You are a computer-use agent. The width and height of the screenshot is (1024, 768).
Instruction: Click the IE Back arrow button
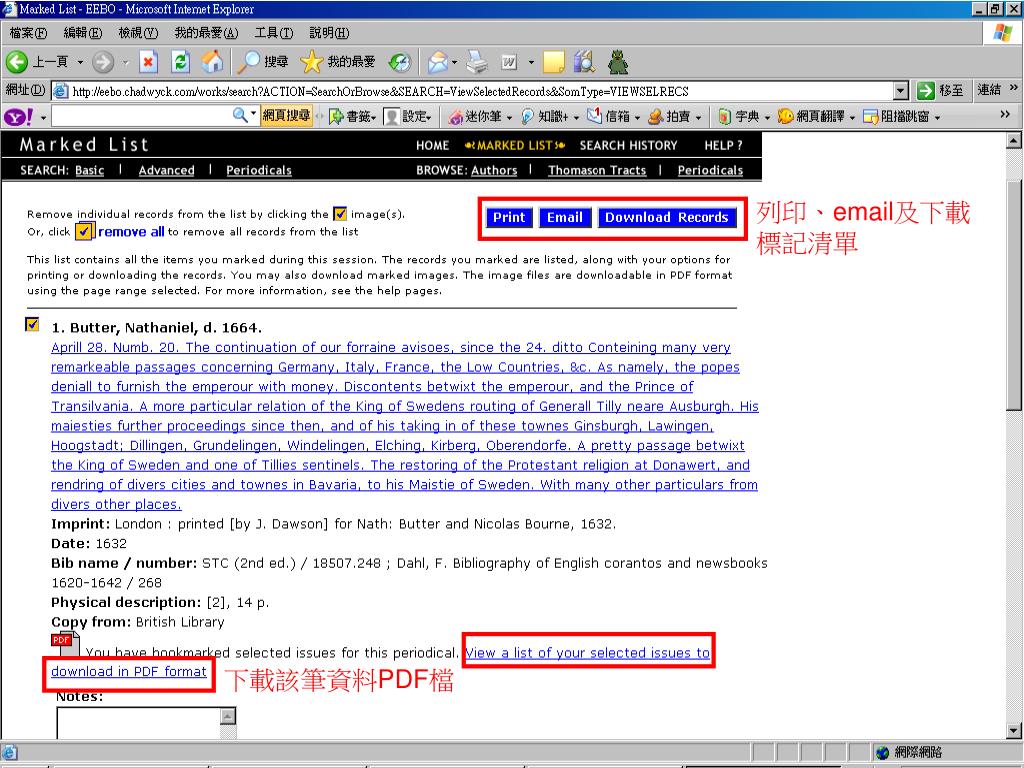(x=17, y=62)
